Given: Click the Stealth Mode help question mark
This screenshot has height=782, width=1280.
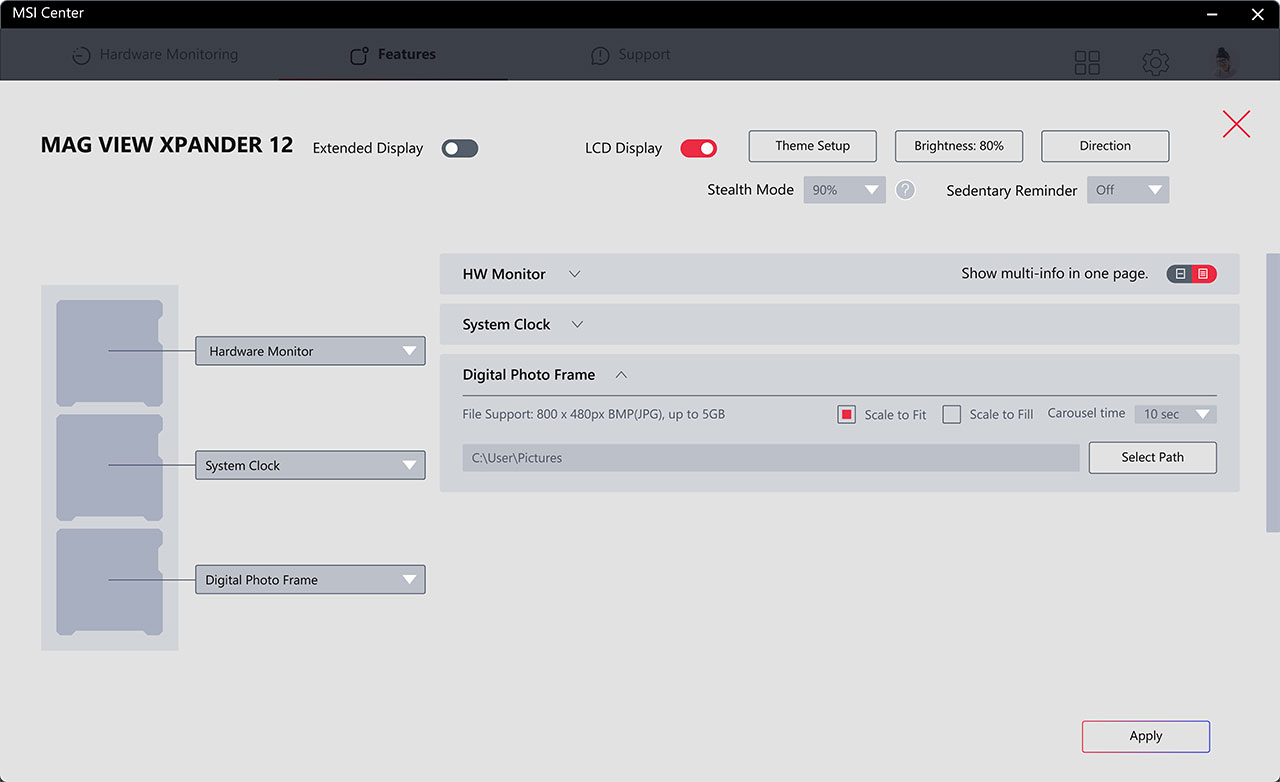Looking at the screenshot, I should (x=905, y=190).
